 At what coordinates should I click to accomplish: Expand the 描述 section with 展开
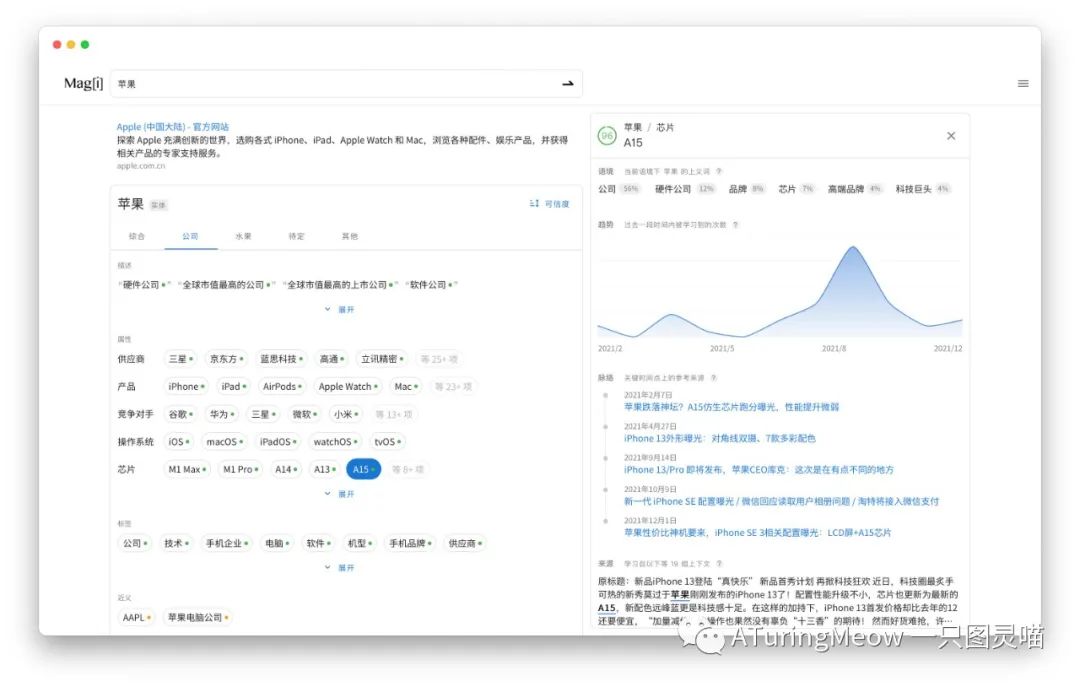340,309
